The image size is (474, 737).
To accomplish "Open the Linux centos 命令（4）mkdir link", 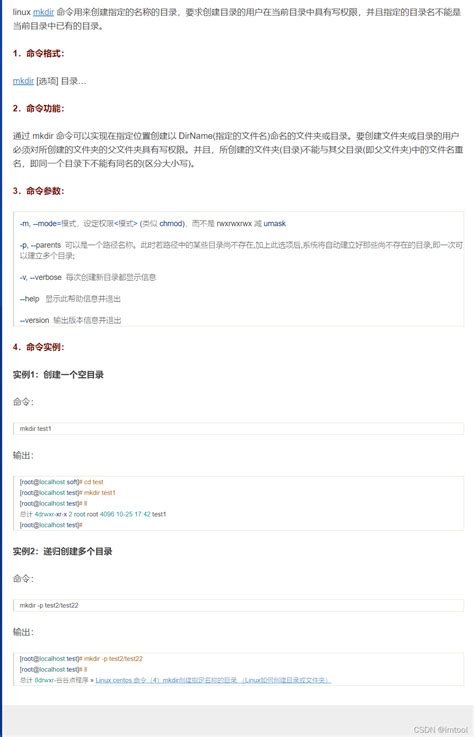I will (x=213, y=680).
